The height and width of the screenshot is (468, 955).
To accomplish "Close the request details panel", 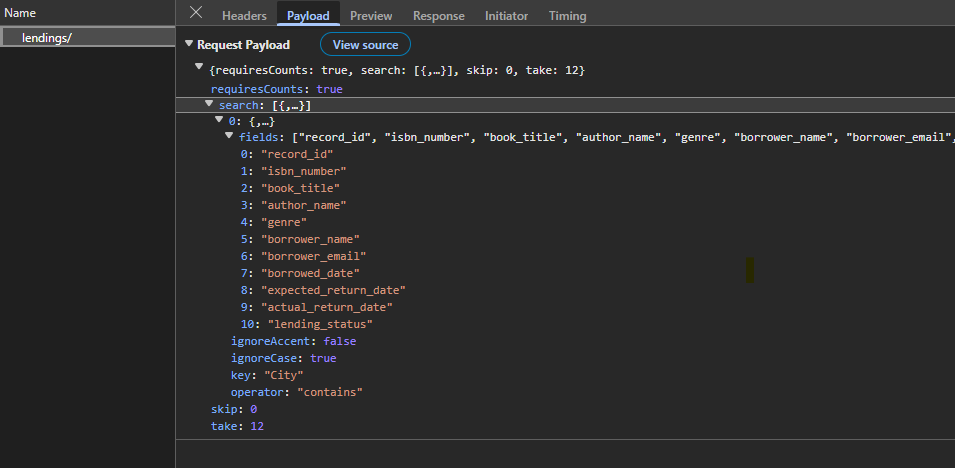I will coord(196,12).
